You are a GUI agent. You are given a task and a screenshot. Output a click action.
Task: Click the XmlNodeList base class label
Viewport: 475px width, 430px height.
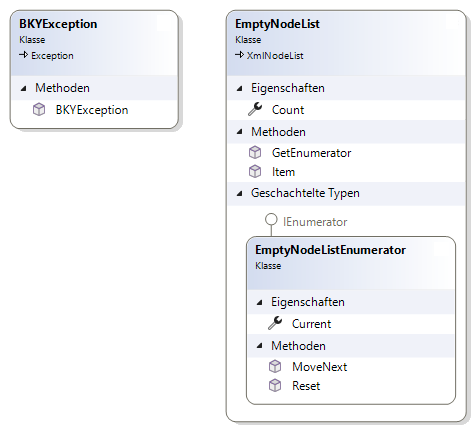pyautogui.click(x=275, y=55)
